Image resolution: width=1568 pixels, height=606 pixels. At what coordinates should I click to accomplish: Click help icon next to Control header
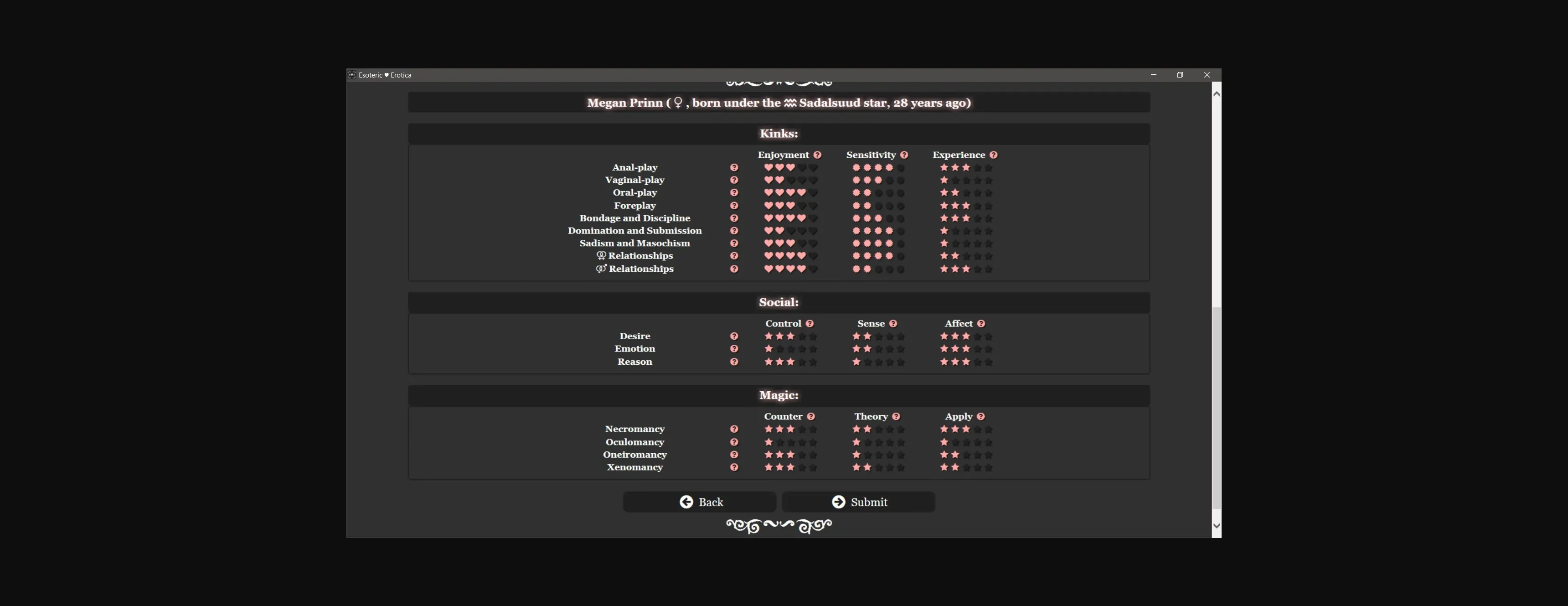coord(810,323)
